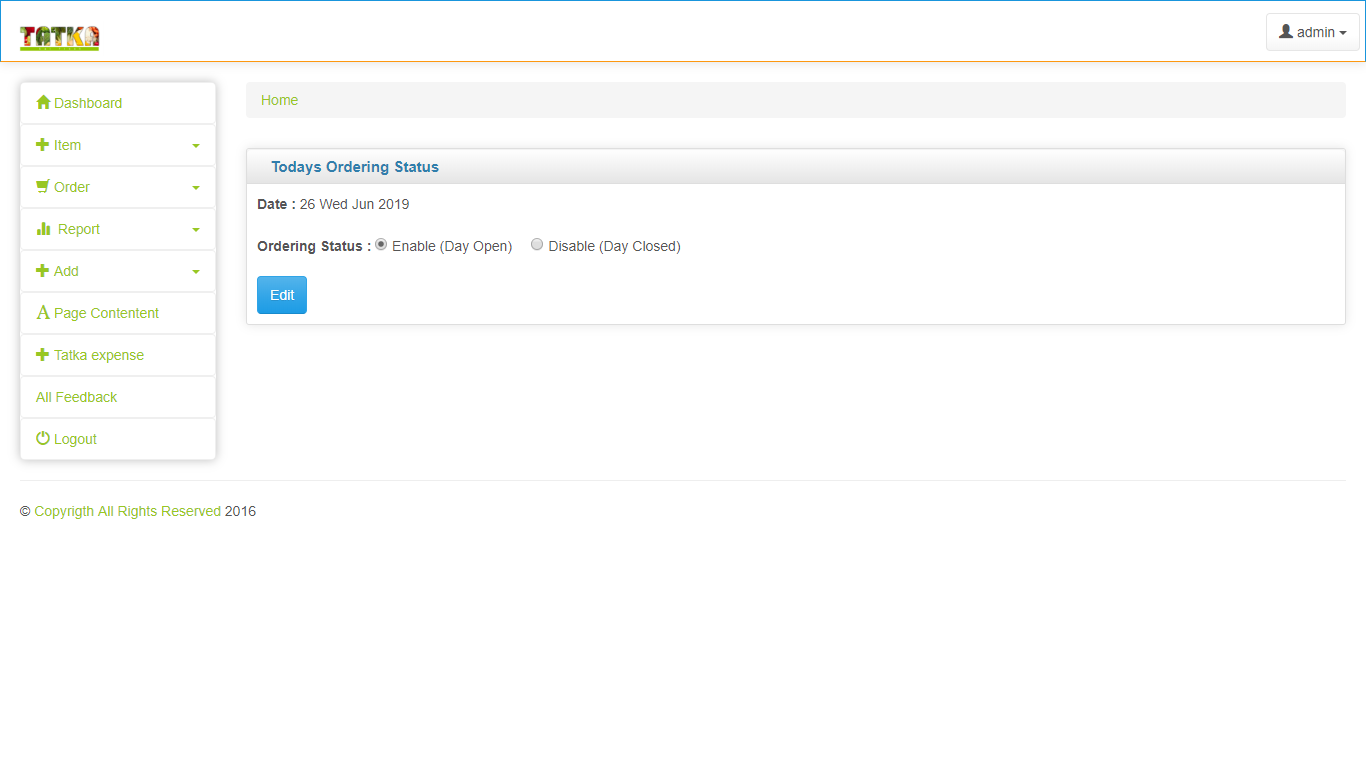Click the bar chart Report icon
Viewport: 1366px width, 768px height.
tap(43, 229)
